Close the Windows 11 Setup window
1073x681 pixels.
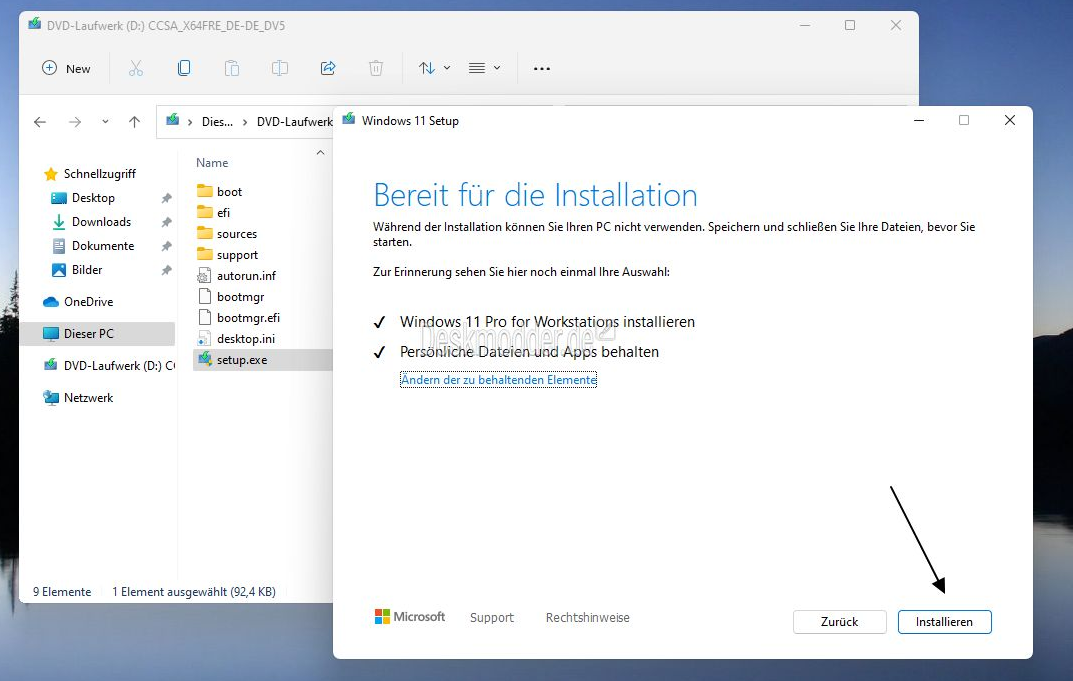pyautogui.click(x=1009, y=120)
